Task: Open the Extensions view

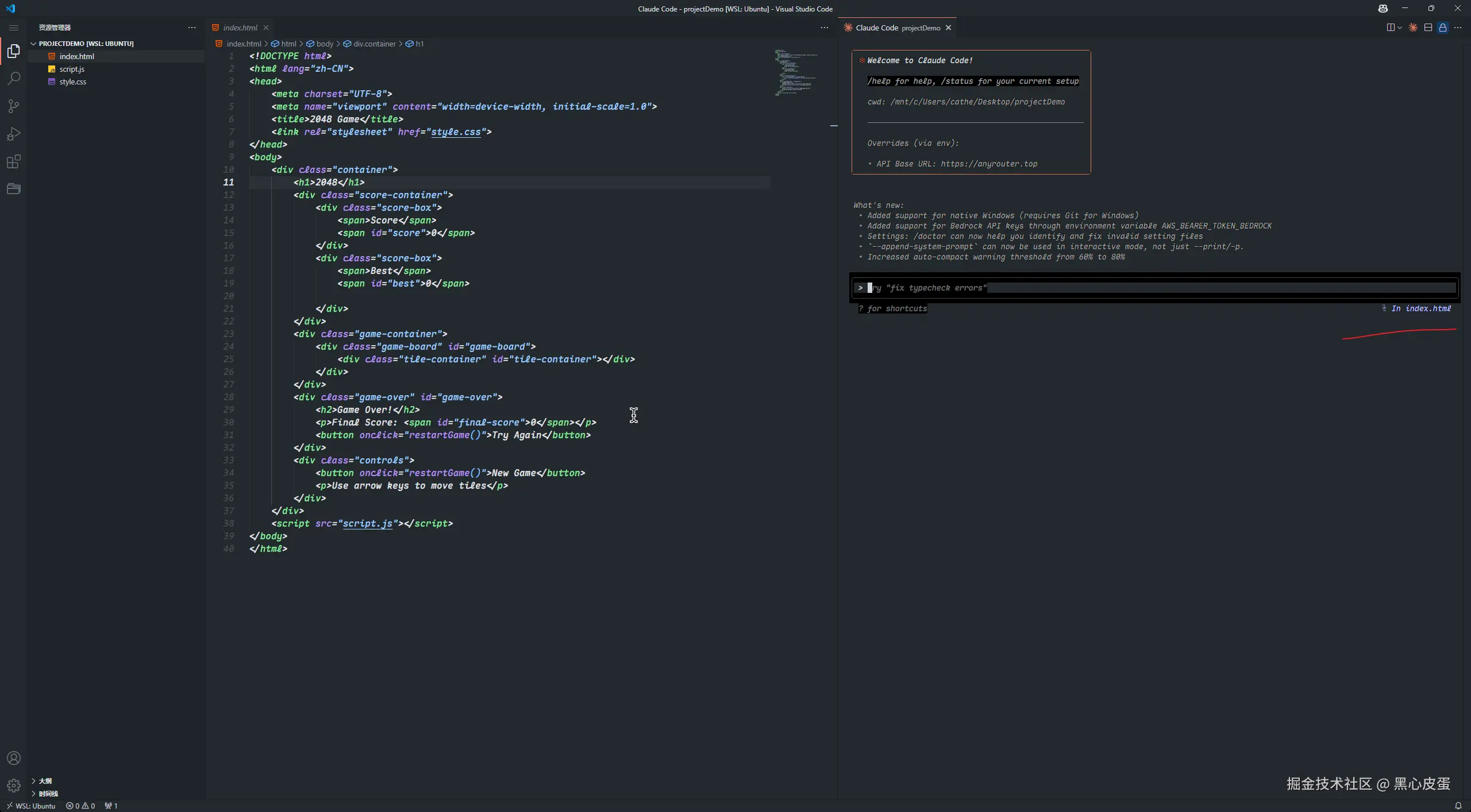Action: (14, 161)
